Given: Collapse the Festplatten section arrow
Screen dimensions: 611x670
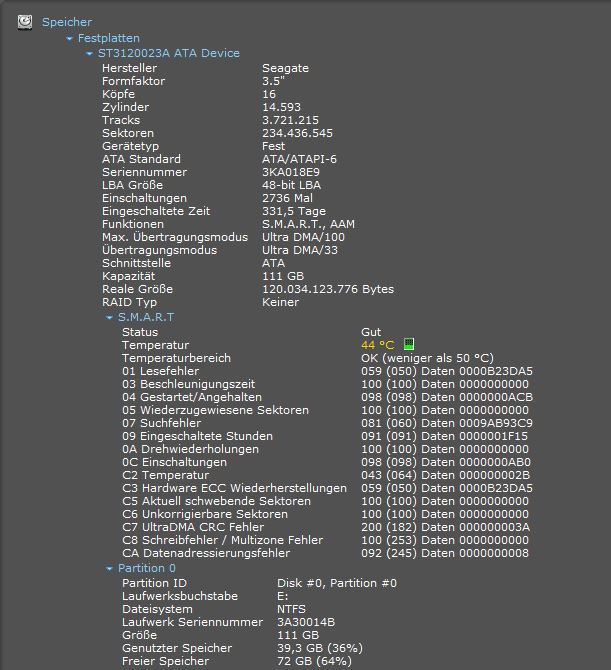Looking at the screenshot, I should (x=70, y=39).
